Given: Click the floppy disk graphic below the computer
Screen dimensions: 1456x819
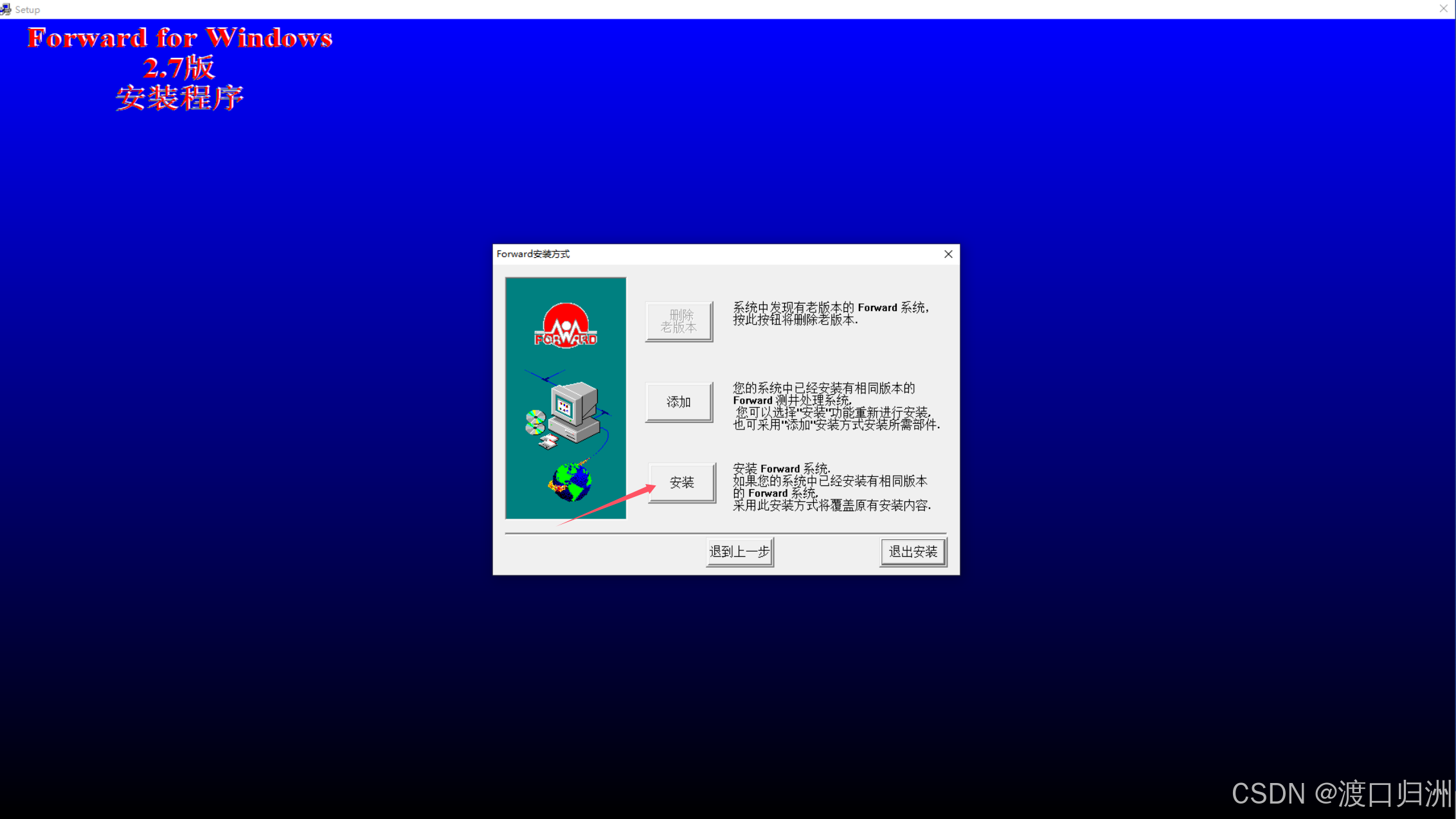Looking at the screenshot, I should (x=548, y=442).
